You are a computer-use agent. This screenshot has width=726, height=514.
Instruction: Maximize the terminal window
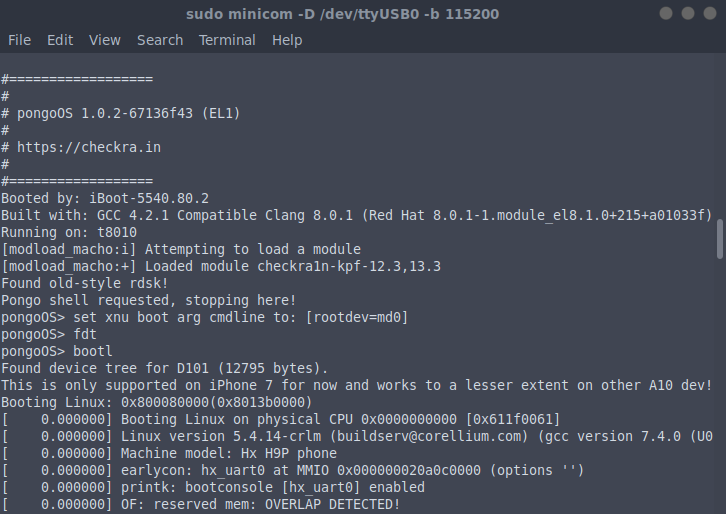(x=689, y=14)
